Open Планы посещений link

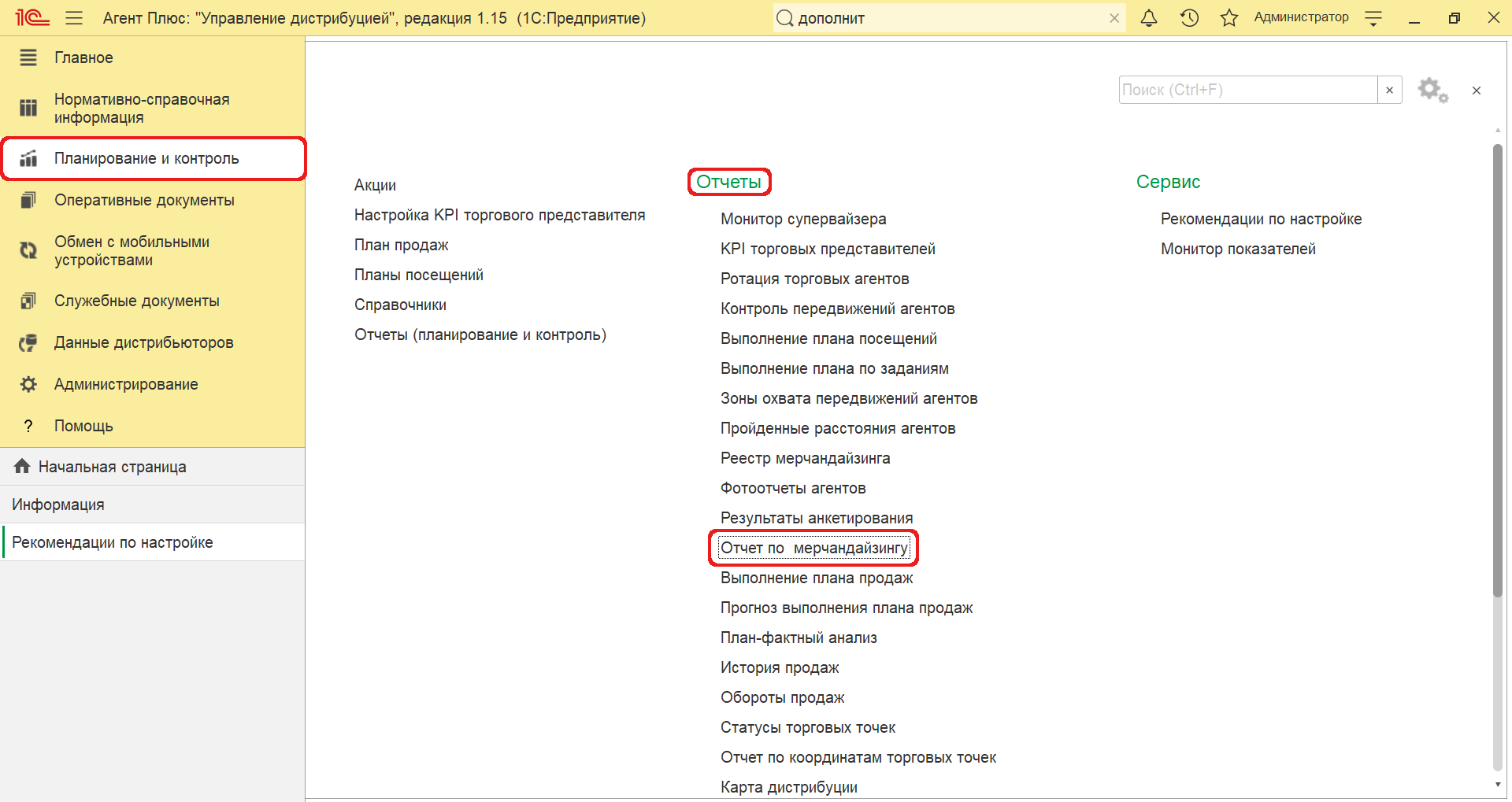pyautogui.click(x=419, y=275)
